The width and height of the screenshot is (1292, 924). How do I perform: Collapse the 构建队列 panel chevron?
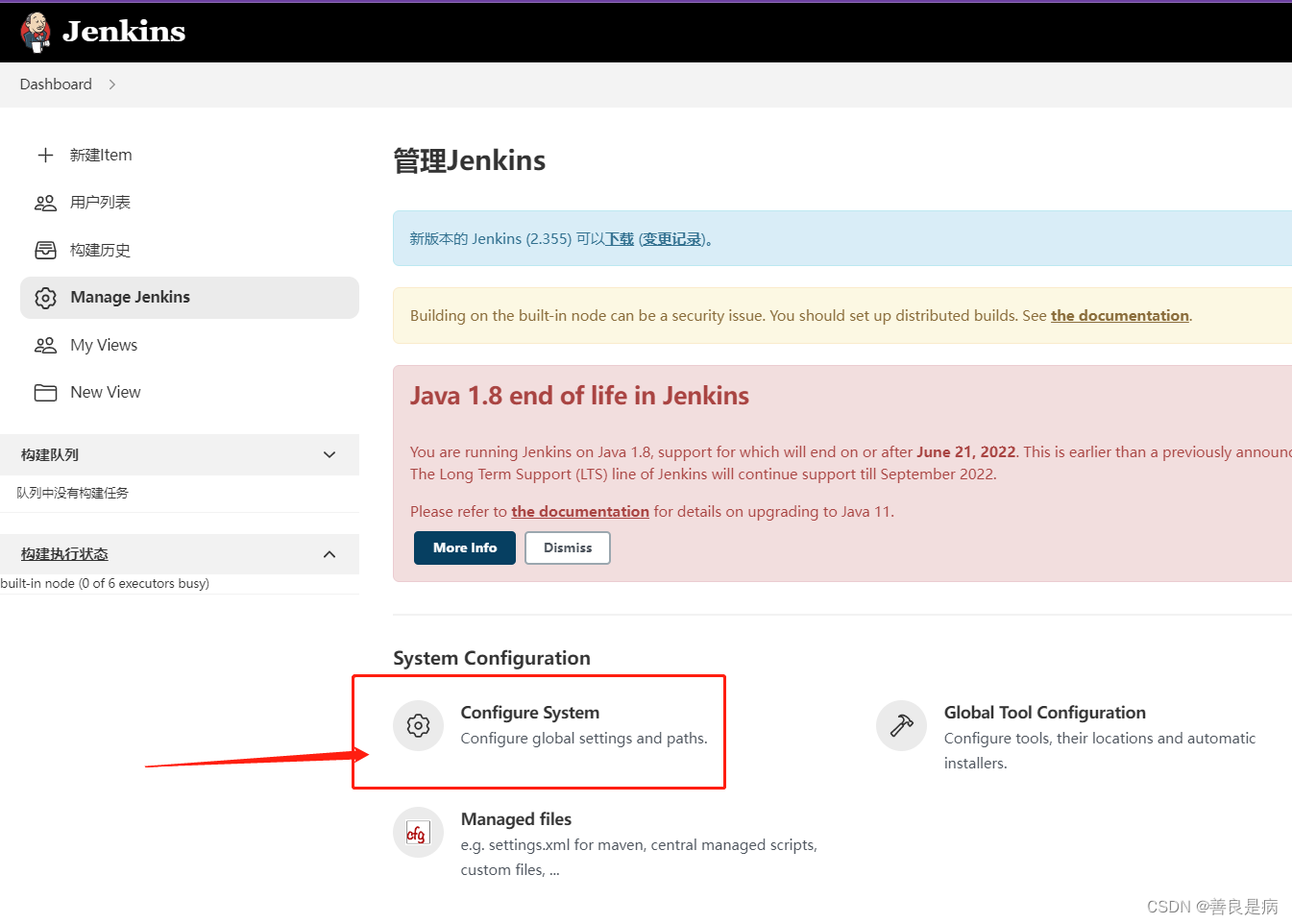point(329,454)
